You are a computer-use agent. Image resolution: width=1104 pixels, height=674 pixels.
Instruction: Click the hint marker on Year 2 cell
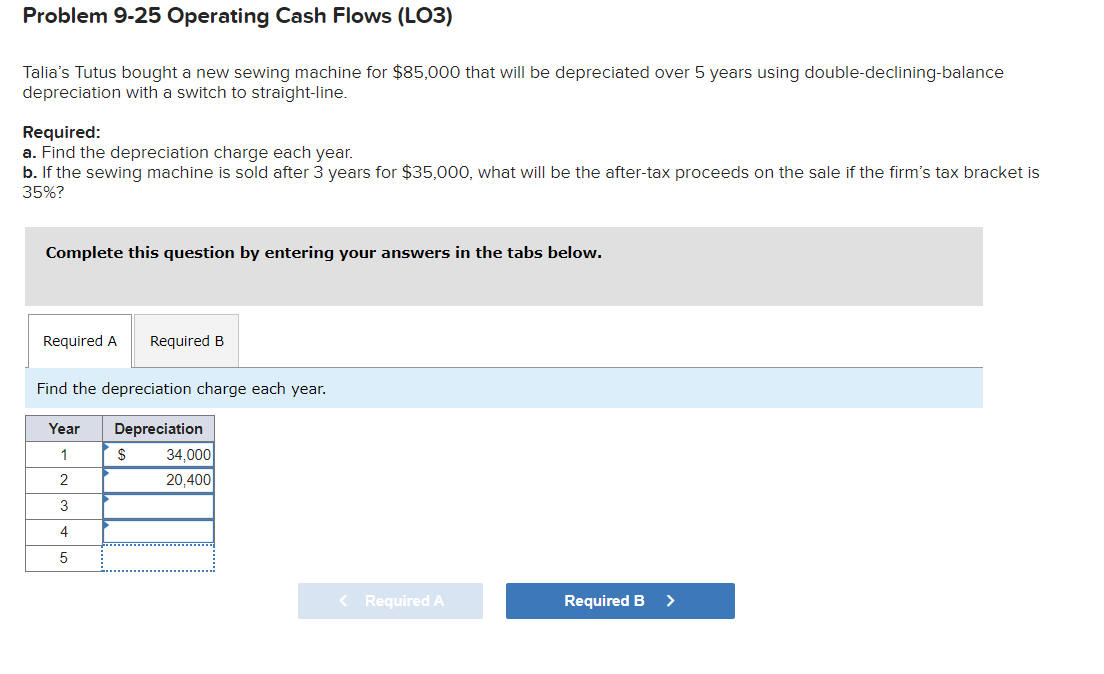107,473
